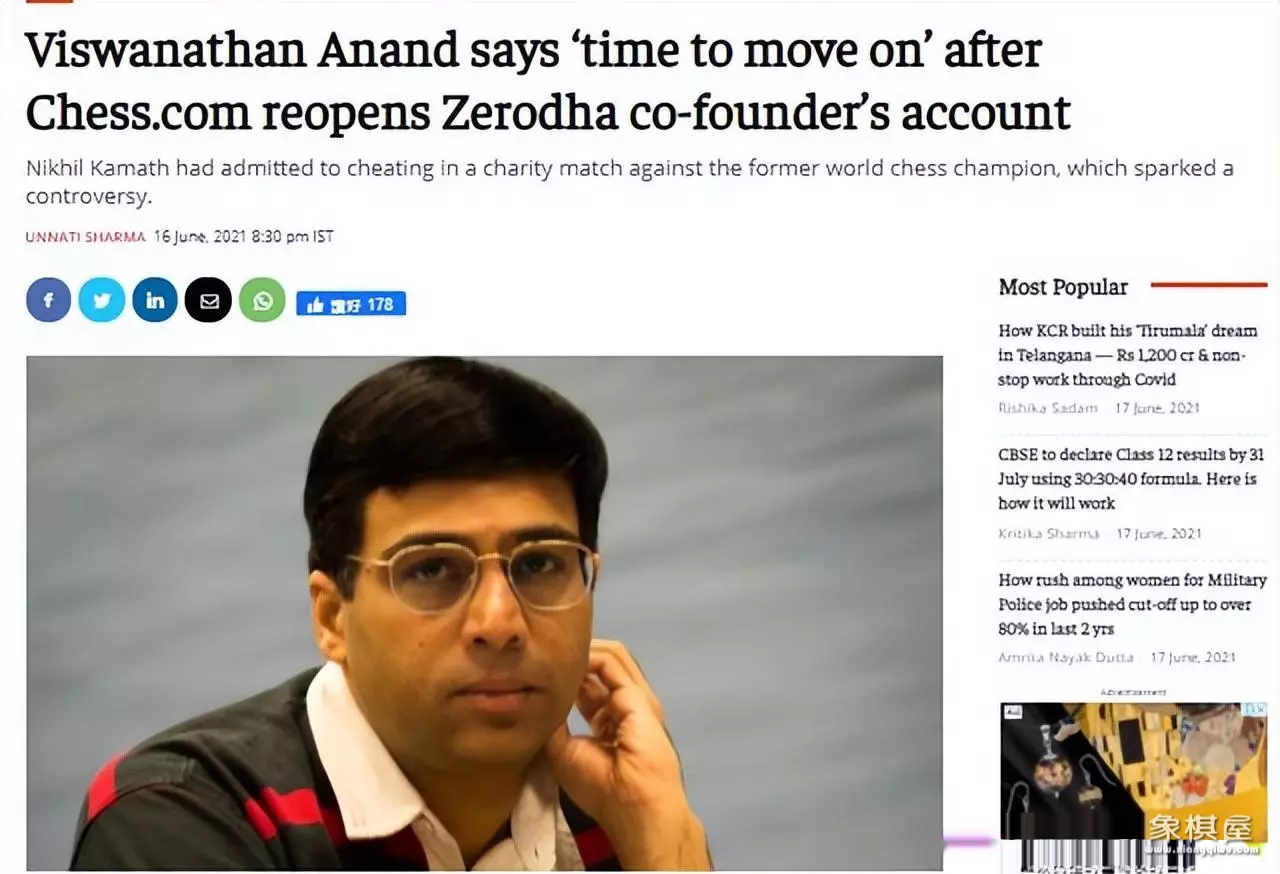Open KCR Tirumala dream article
Screen dimensions: 1280x874
(1127, 355)
